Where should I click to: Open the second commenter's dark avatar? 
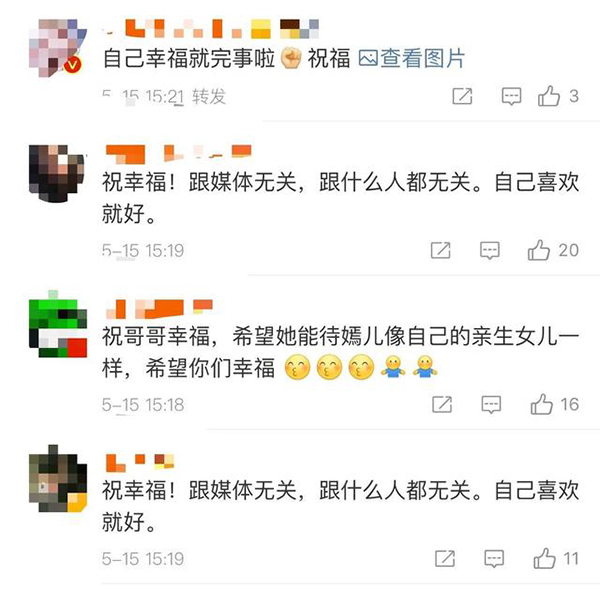pos(57,173)
